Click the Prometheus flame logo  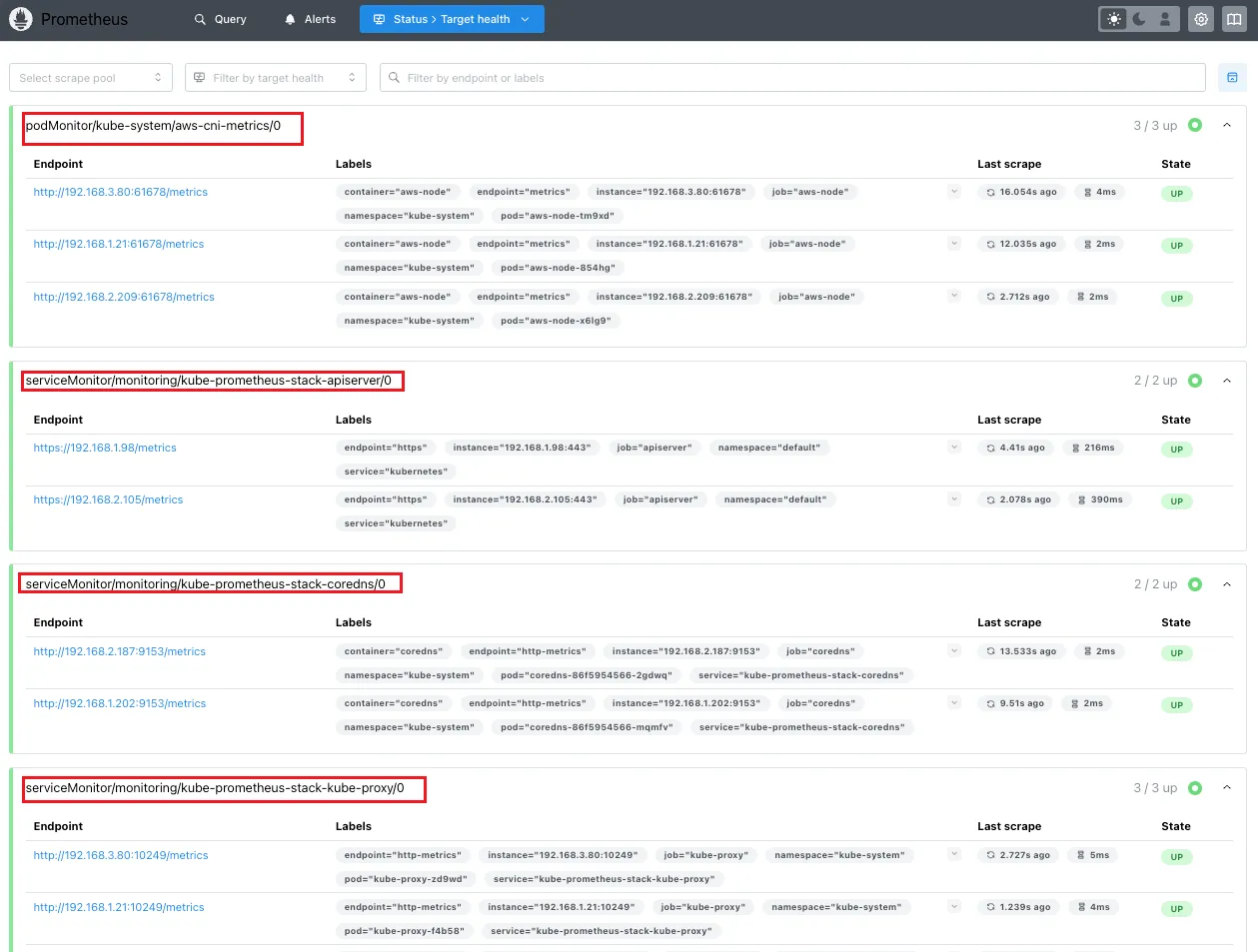pos(20,19)
